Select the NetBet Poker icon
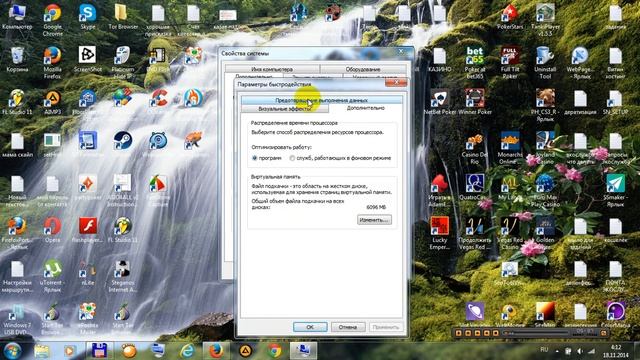 [x=440, y=102]
